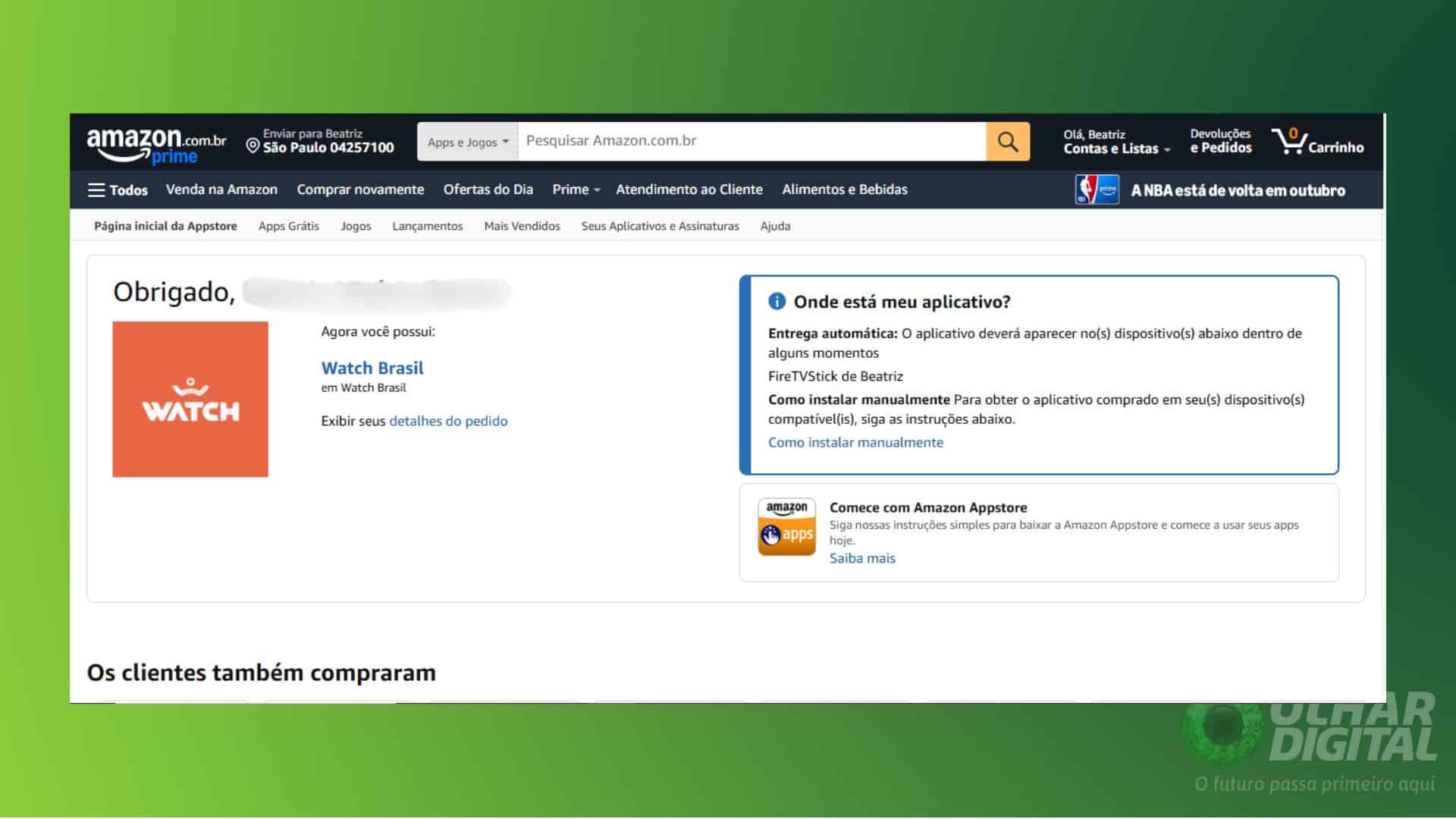
Task: Open the detalhes do pedido link
Action: coord(448,421)
